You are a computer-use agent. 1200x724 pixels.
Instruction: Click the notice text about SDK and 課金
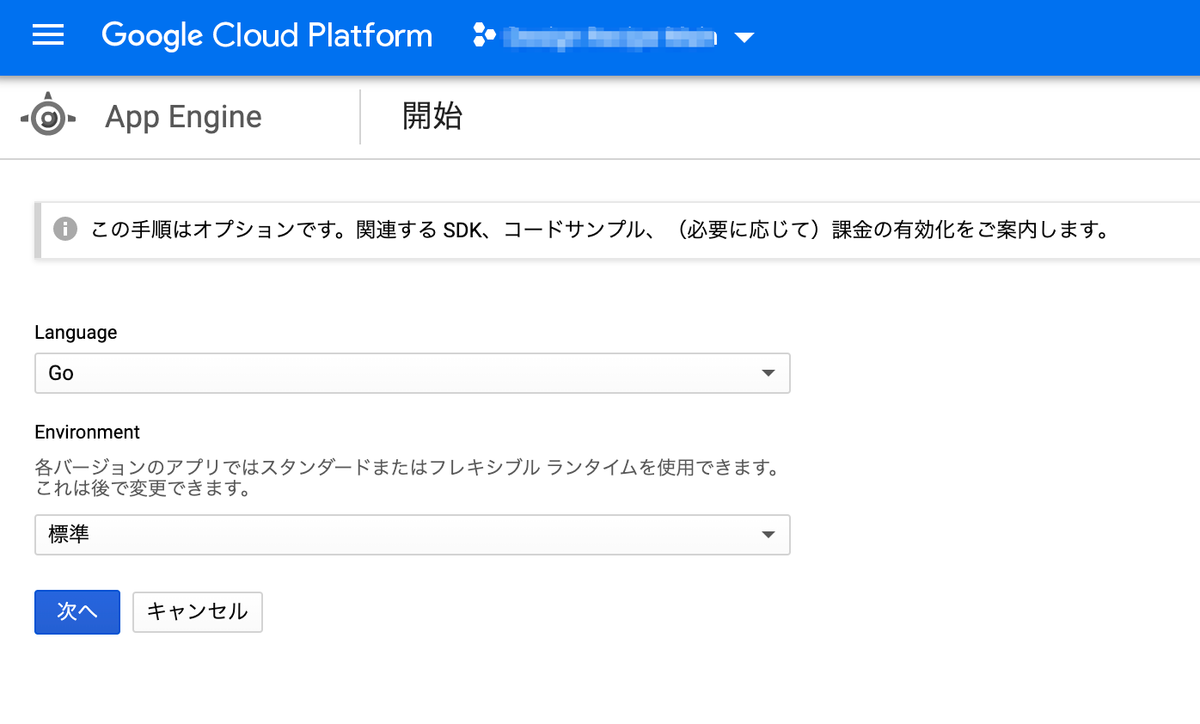[x=600, y=230]
